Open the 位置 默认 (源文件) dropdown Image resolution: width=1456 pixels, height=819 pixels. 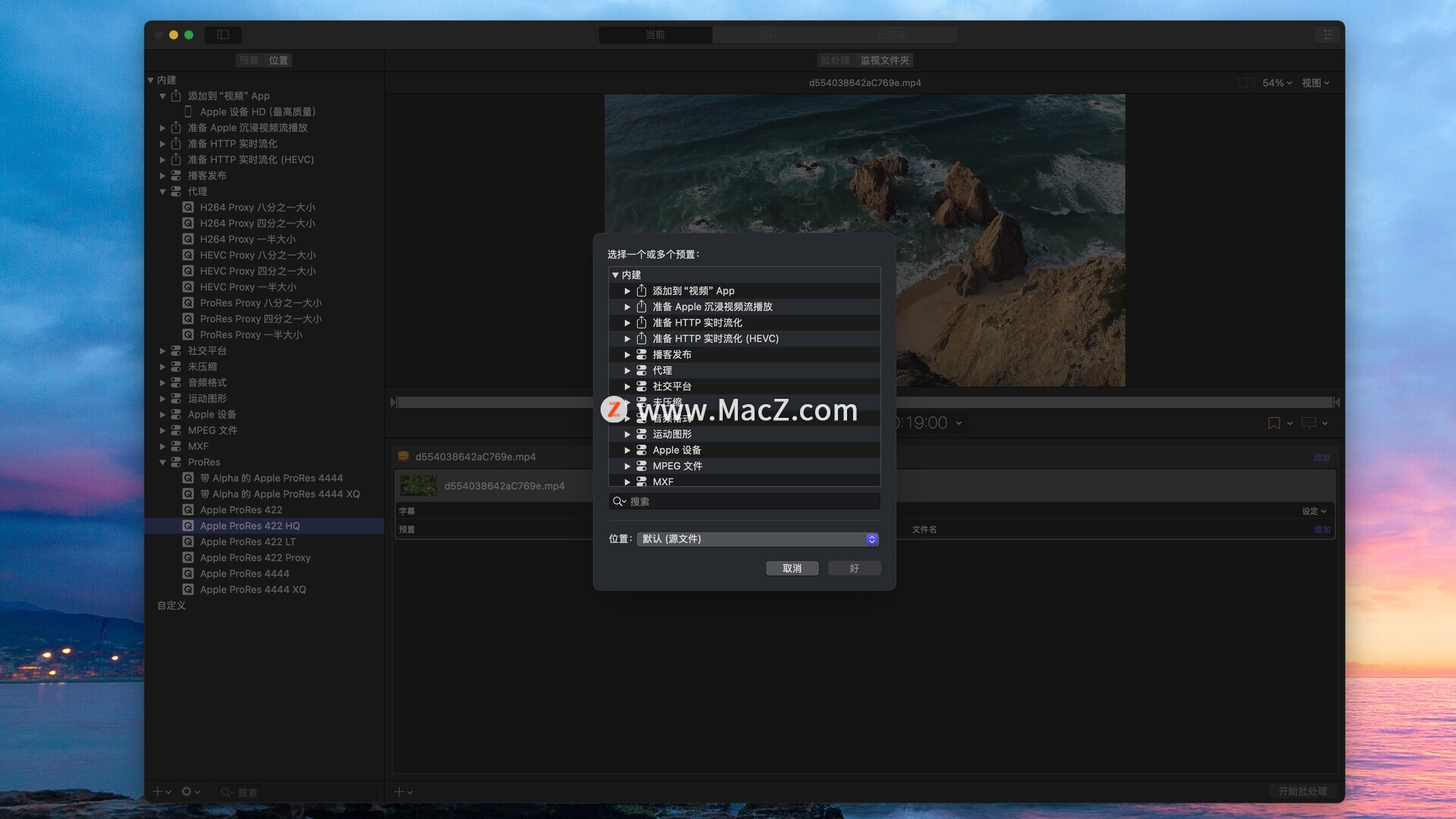758,539
